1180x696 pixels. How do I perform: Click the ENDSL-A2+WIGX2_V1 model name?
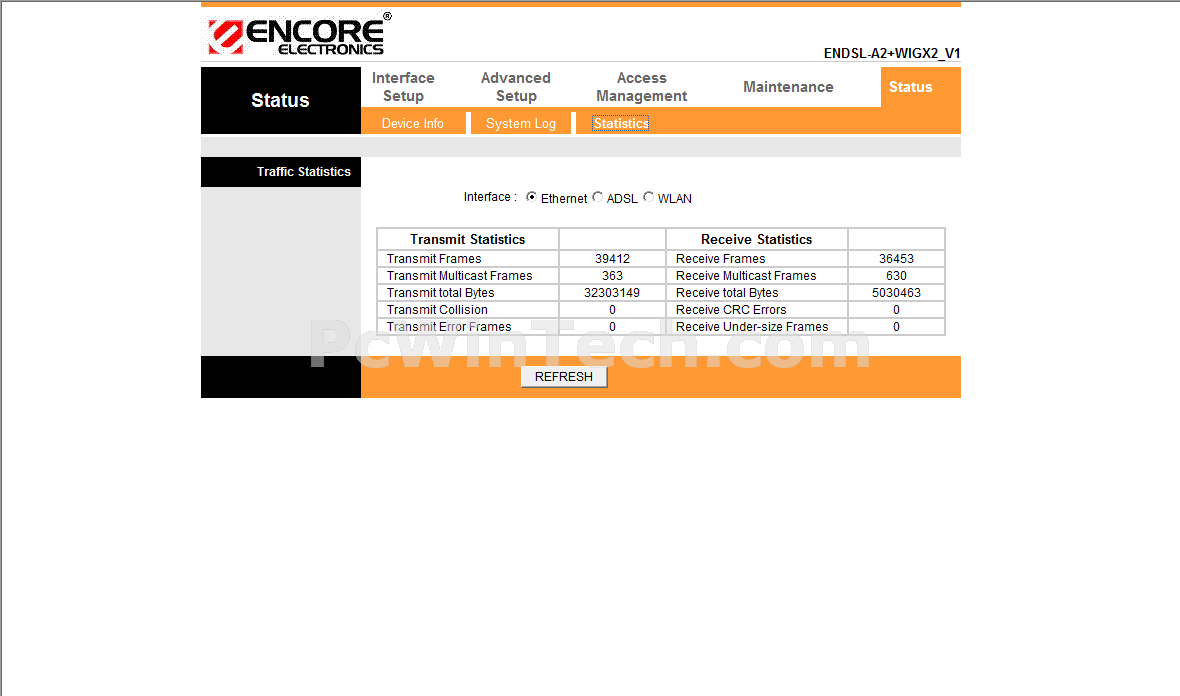point(892,53)
